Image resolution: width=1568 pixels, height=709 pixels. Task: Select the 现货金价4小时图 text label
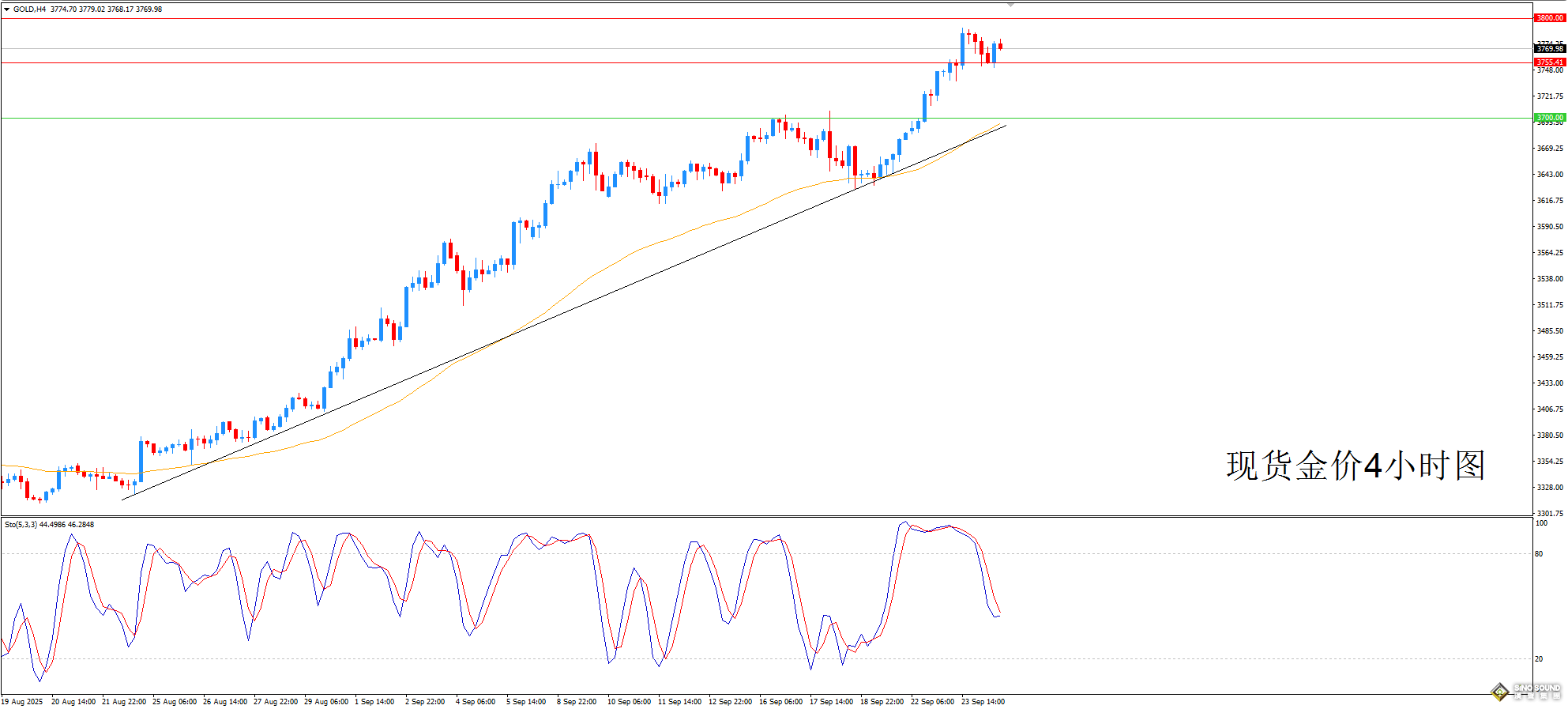(x=1356, y=466)
